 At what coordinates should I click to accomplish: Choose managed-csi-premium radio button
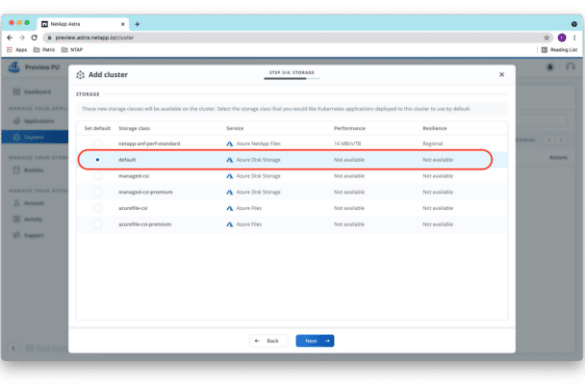point(97,192)
